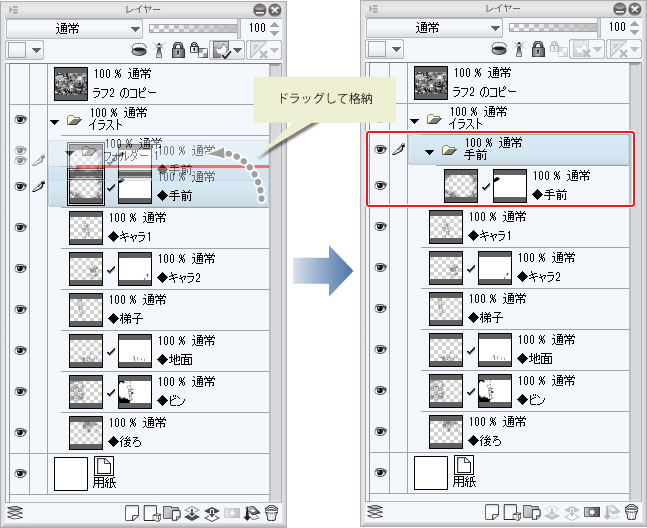Image resolution: width=647 pixels, height=528 pixels.
Task: Click the Set as Reference Layer lighthouse icon in left panel
Action: pyautogui.click(x=159, y=50)
